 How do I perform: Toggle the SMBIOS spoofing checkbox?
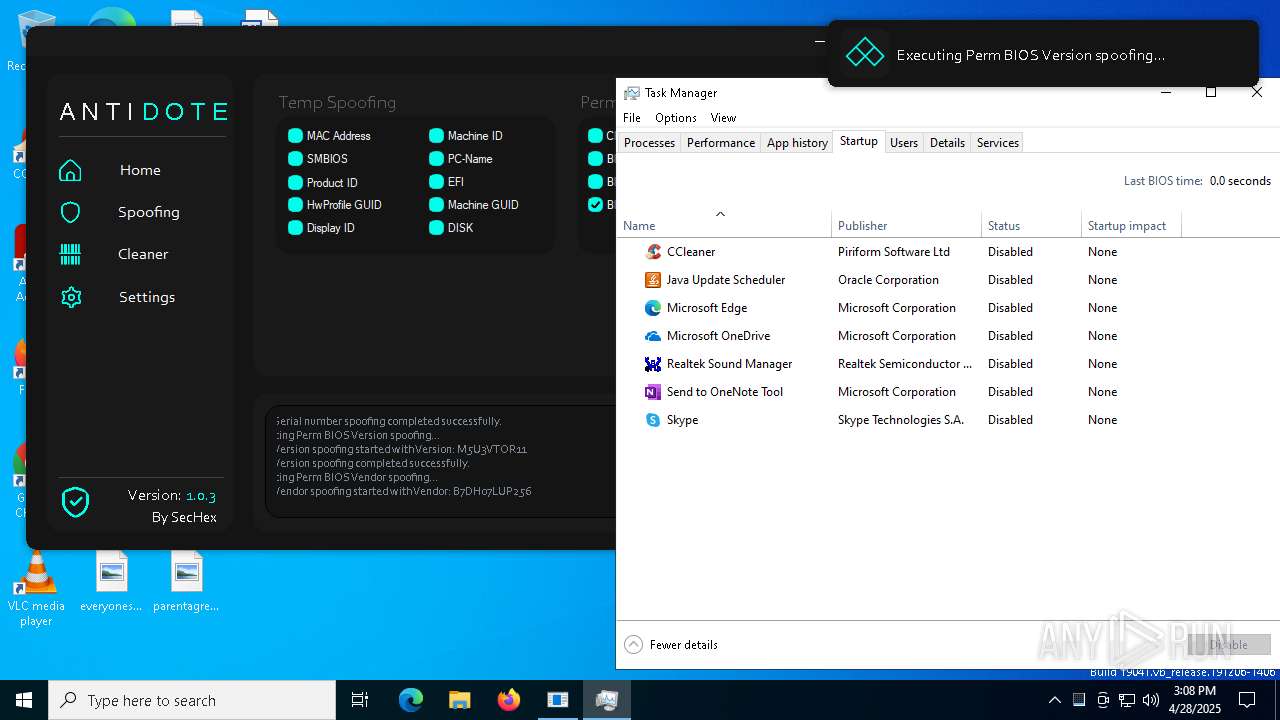pyautogui.click(x=295, y=159)
